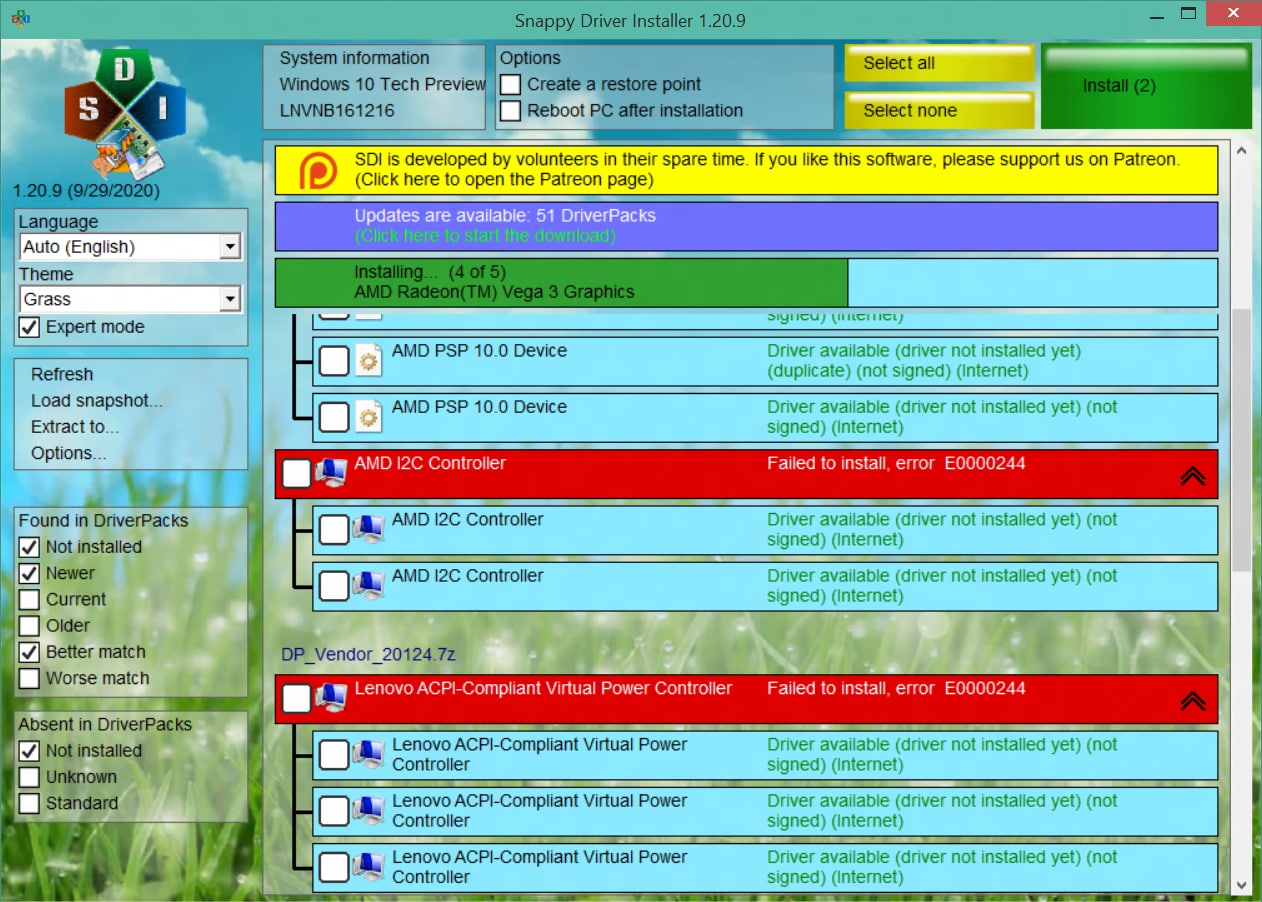
Task: Click the scrollbar down arrow
Action: point(1241,885)
